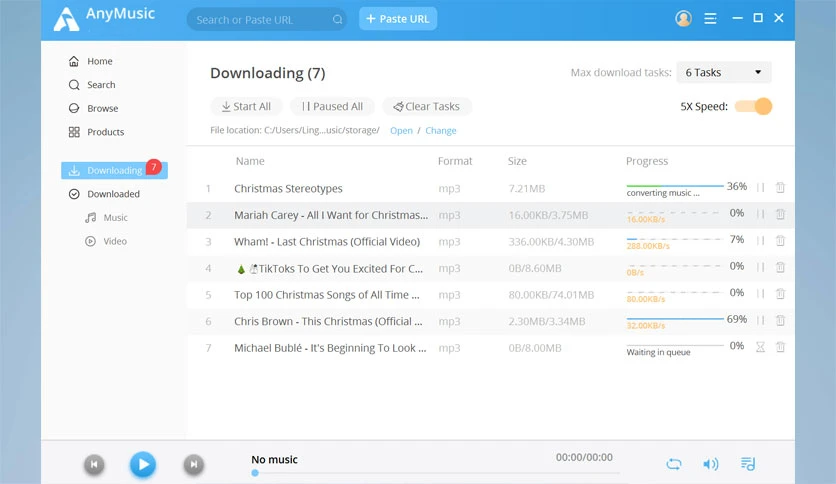The height and width of the screenshot is (484, 836).
Task: Select the Christmas Stereotypes row name
Action: (288, 189)
